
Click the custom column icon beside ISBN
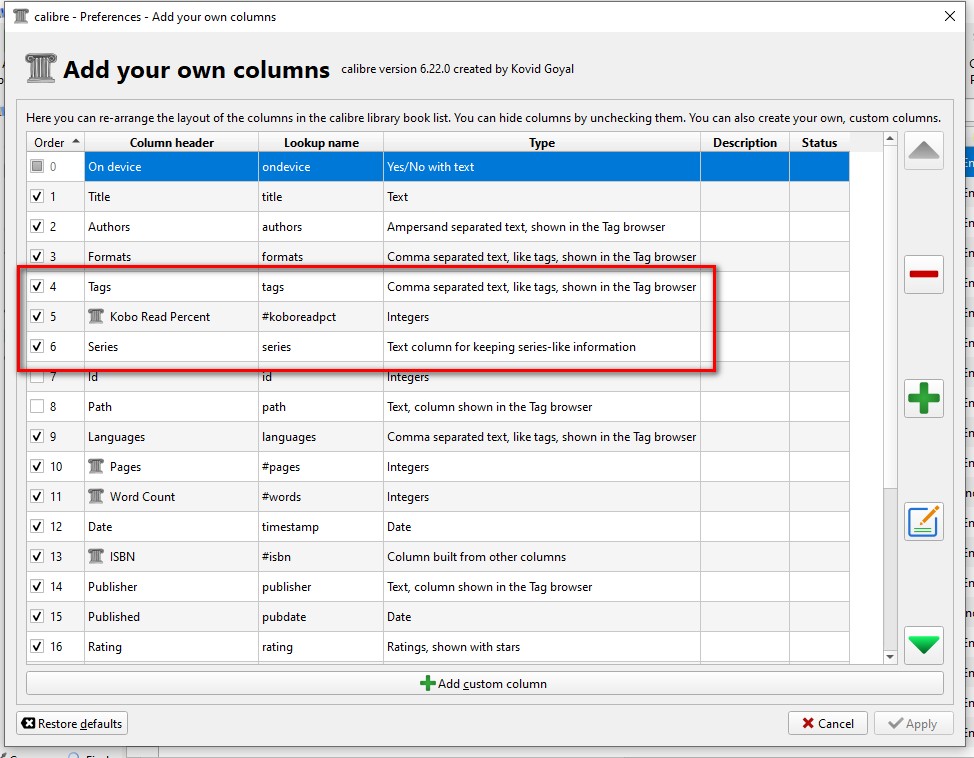tap(96, 556)
